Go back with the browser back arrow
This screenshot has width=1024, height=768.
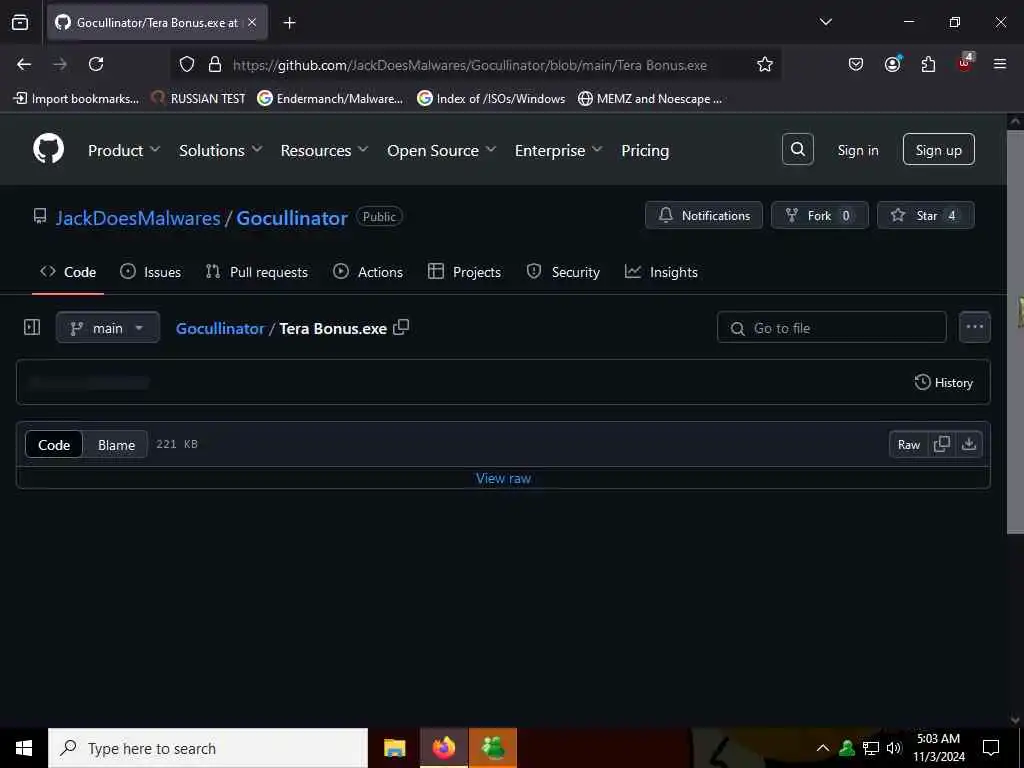coord(24,64)
